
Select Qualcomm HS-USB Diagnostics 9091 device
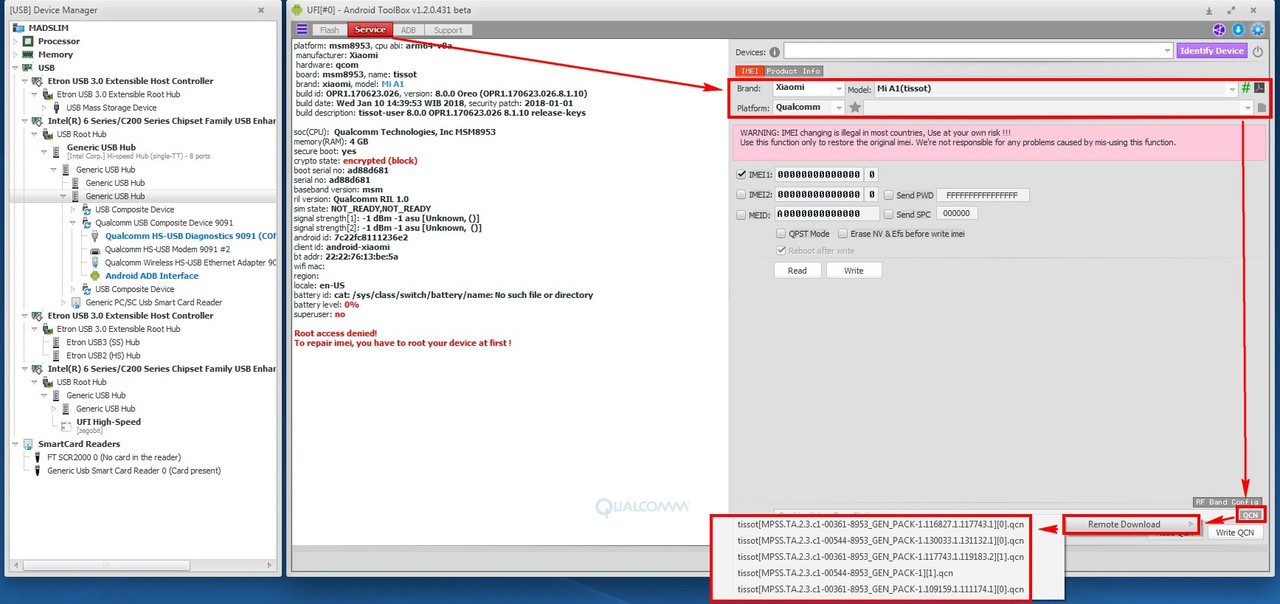pos(190,237)
